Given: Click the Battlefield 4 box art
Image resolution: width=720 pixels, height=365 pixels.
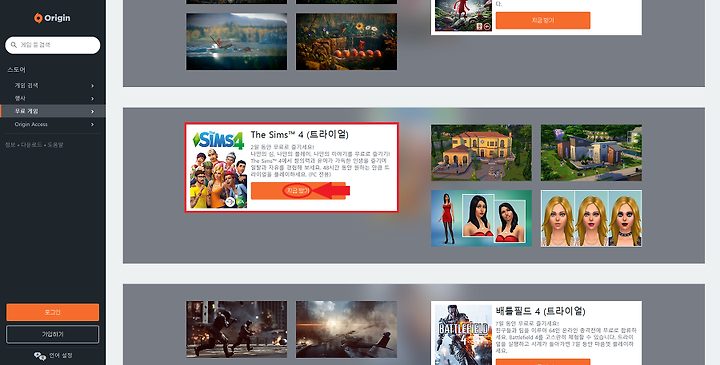Looking at the screenshot, I should [x=463, y=335].
